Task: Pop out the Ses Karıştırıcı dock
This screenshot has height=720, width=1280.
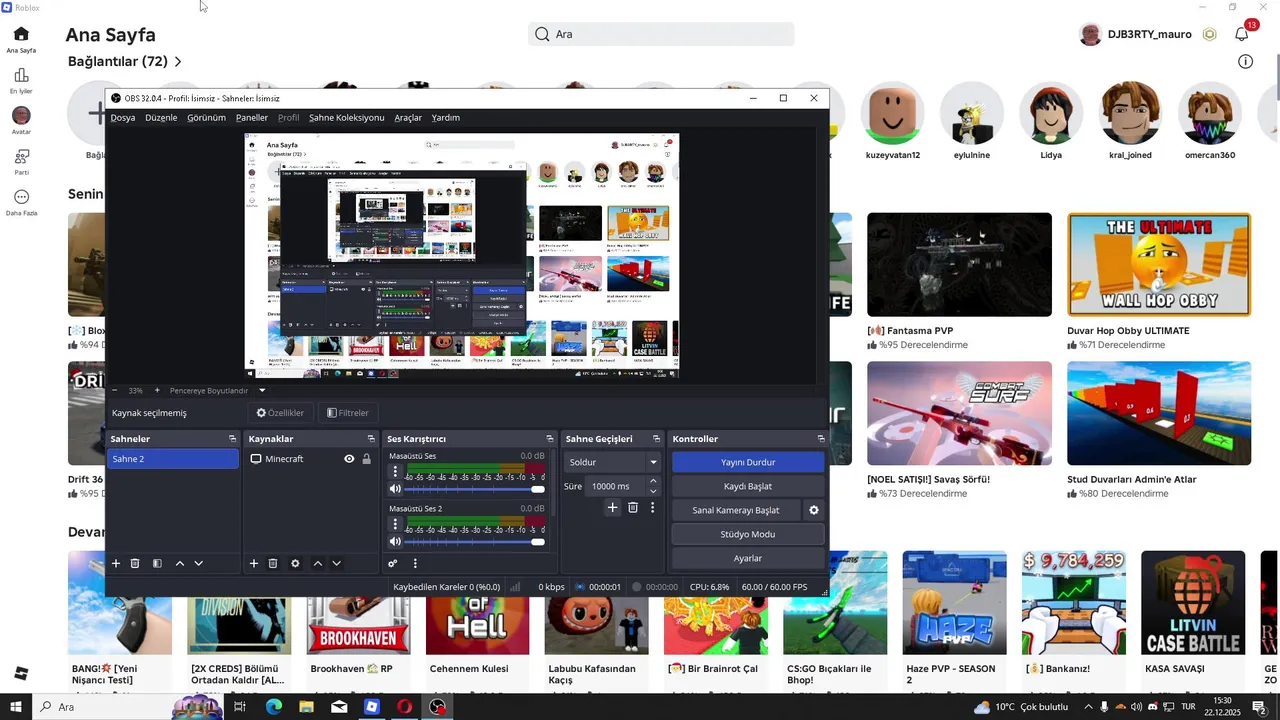Action: [x=549, y=439]
